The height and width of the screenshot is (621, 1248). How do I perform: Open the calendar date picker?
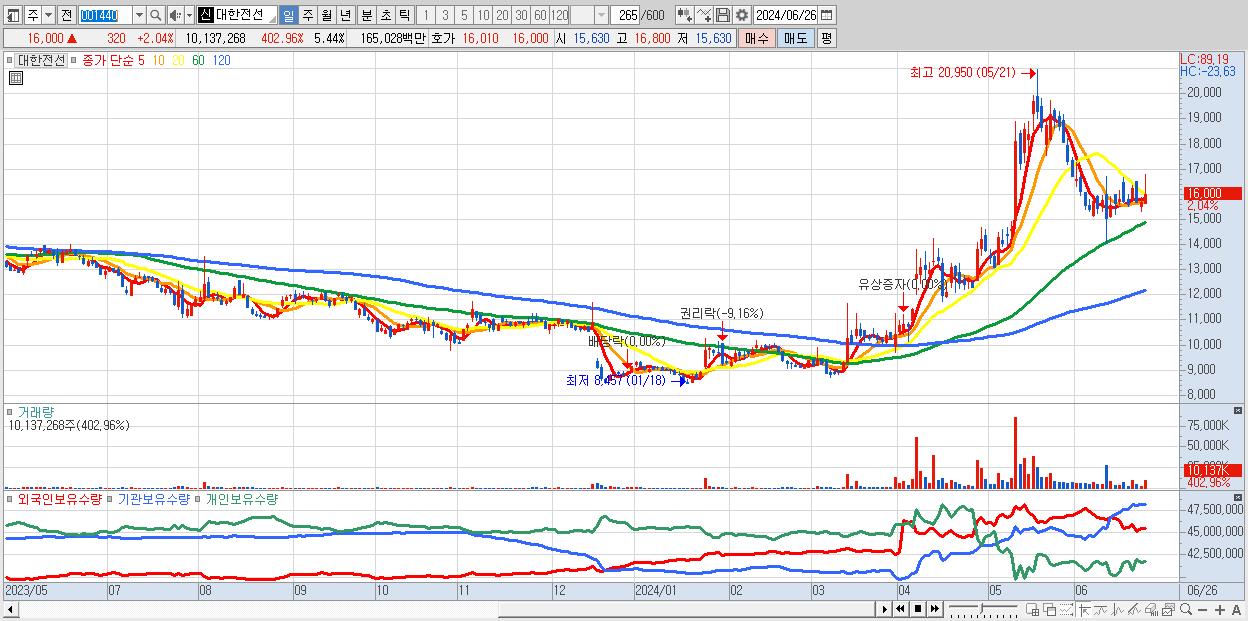coord(826,15)
